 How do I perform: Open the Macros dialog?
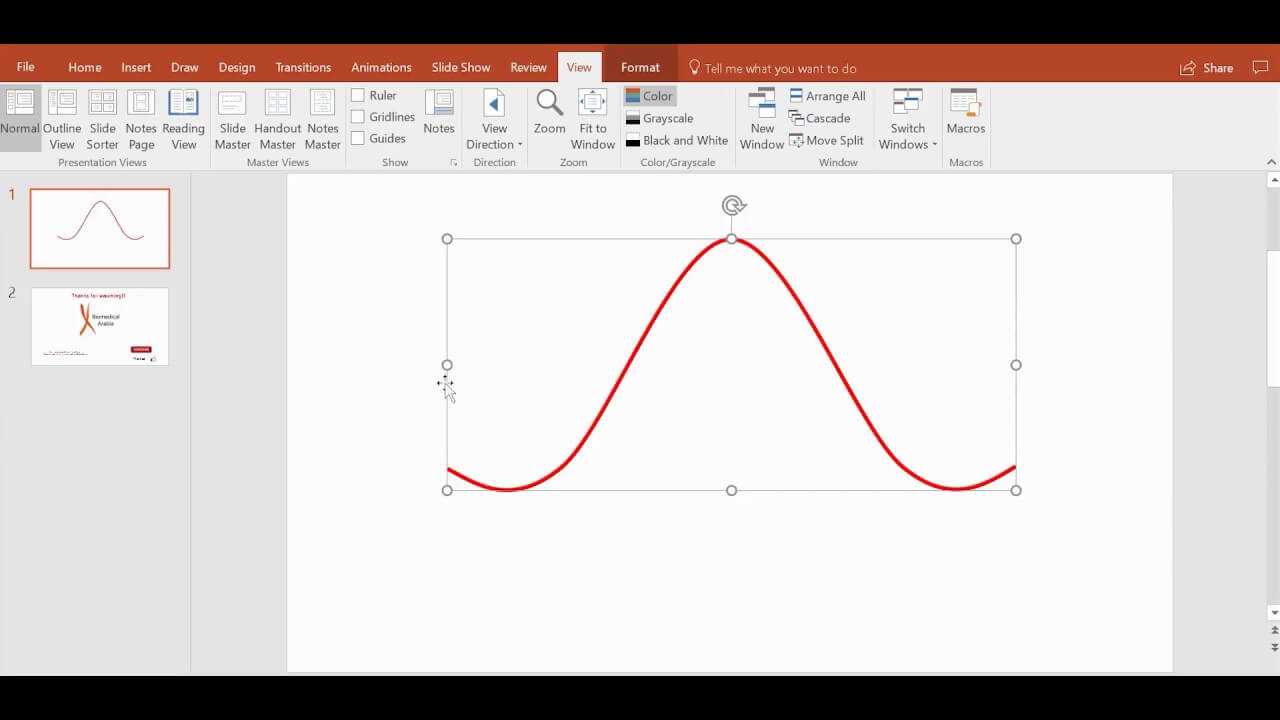965,111
